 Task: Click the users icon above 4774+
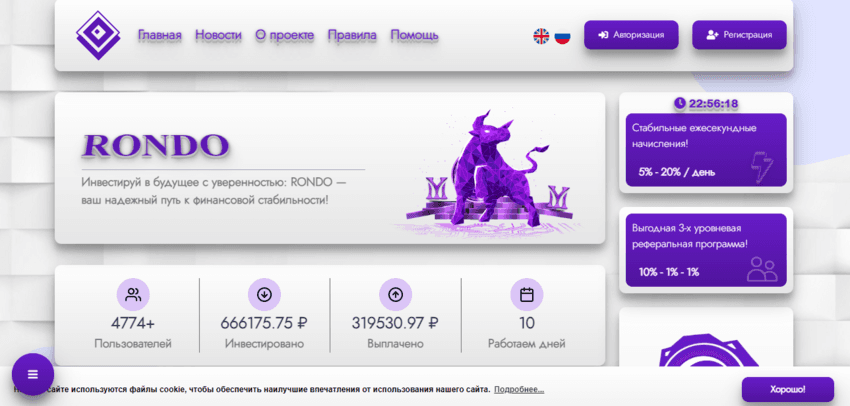132,295
